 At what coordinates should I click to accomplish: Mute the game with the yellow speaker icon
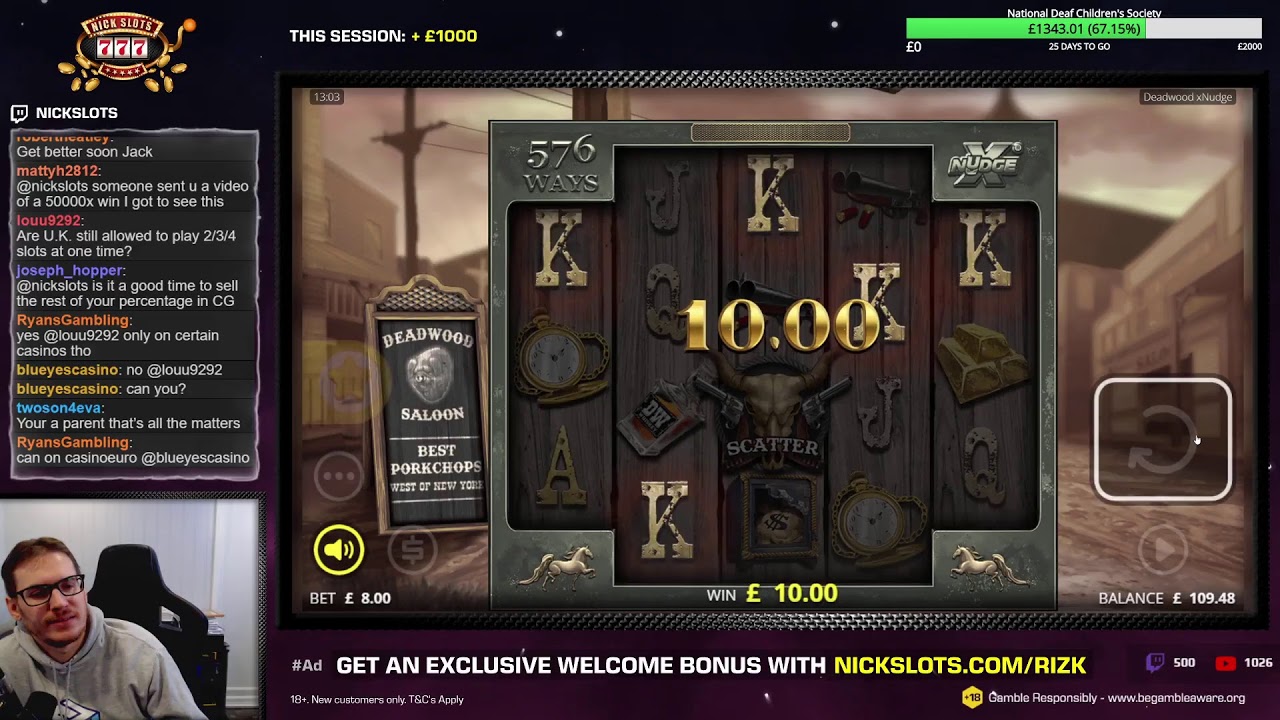click(x=339, y=549)
